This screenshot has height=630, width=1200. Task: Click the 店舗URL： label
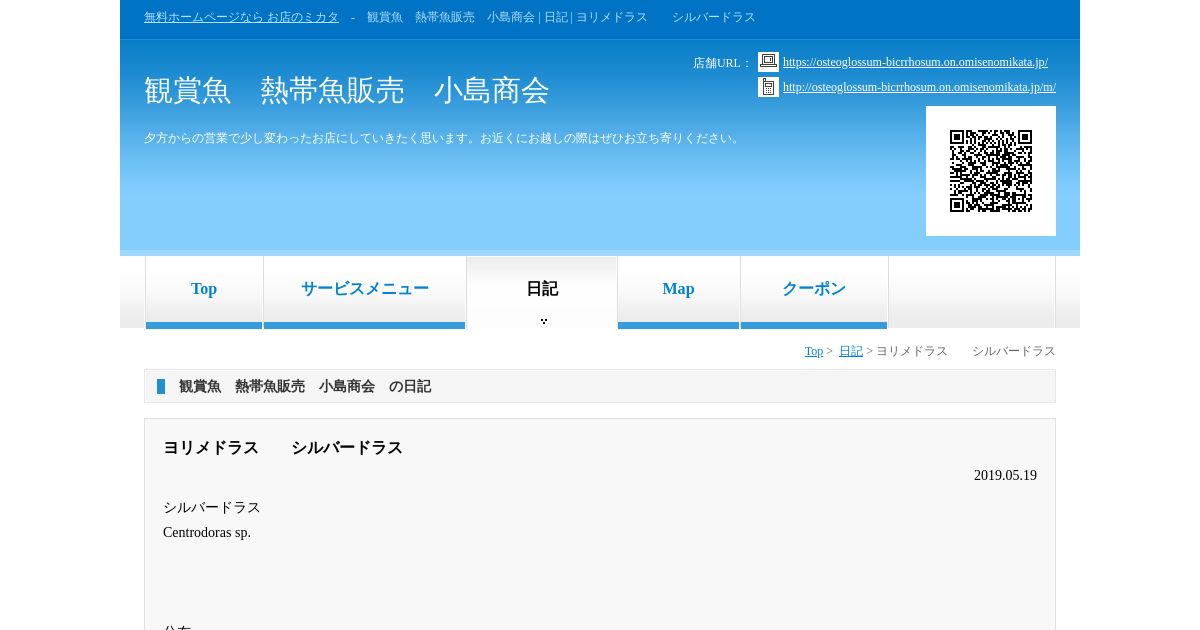click(722, 63)
